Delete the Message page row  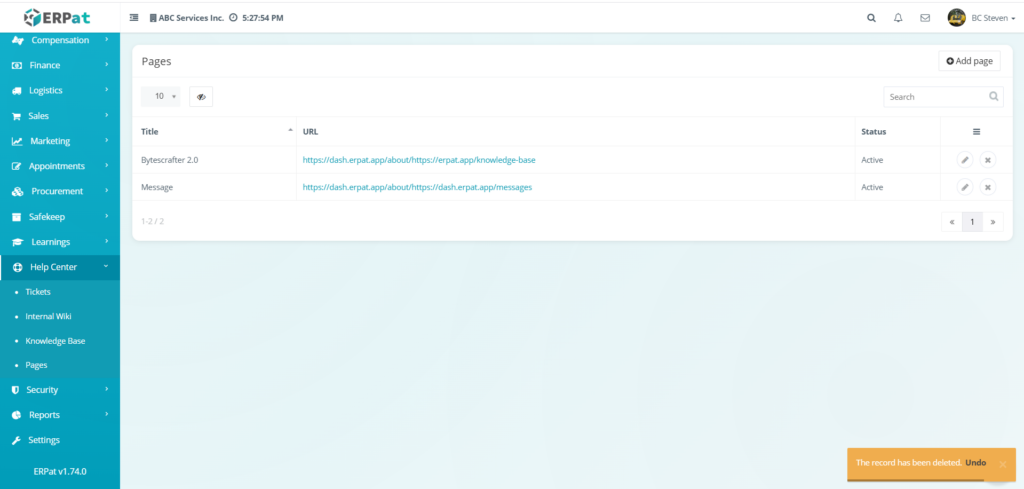pos(987,187)
